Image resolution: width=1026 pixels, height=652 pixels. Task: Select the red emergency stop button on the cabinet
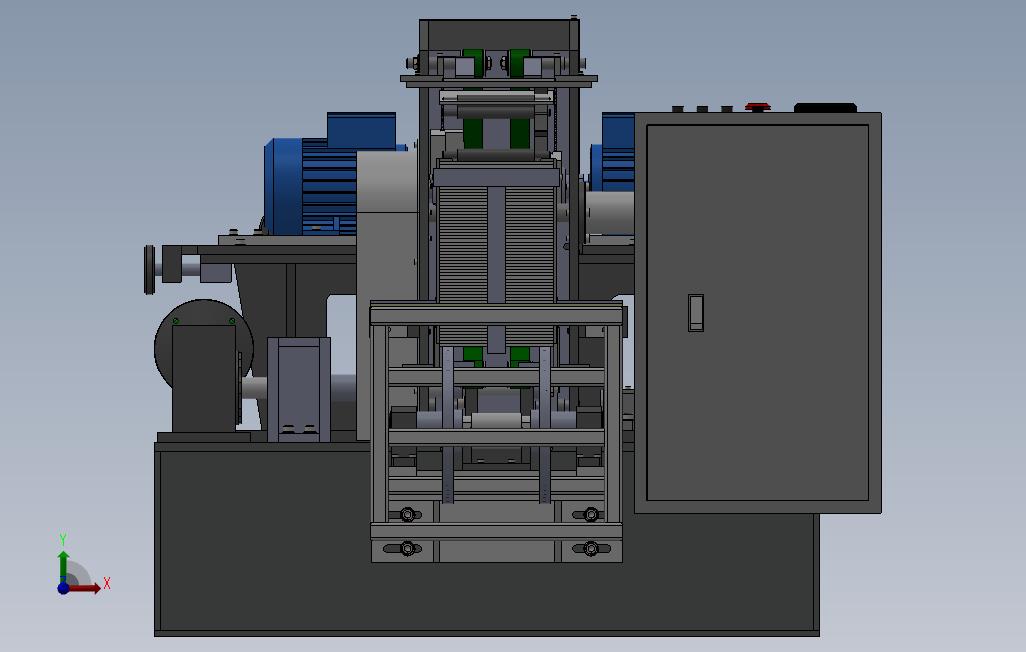758,107
